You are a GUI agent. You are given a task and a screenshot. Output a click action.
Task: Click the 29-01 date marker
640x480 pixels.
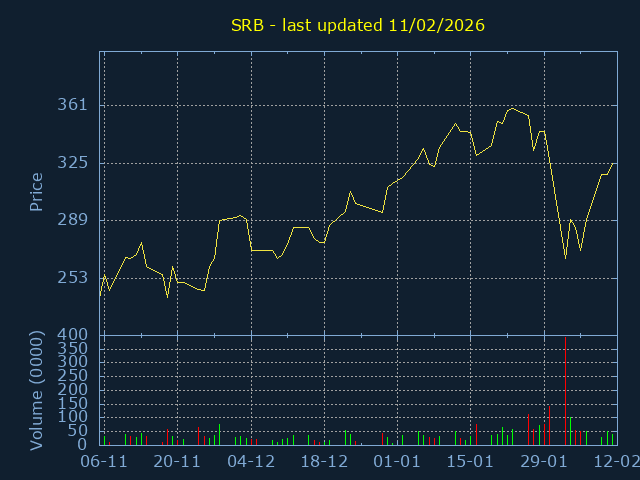pyautogui.click(x=544, y=462)
